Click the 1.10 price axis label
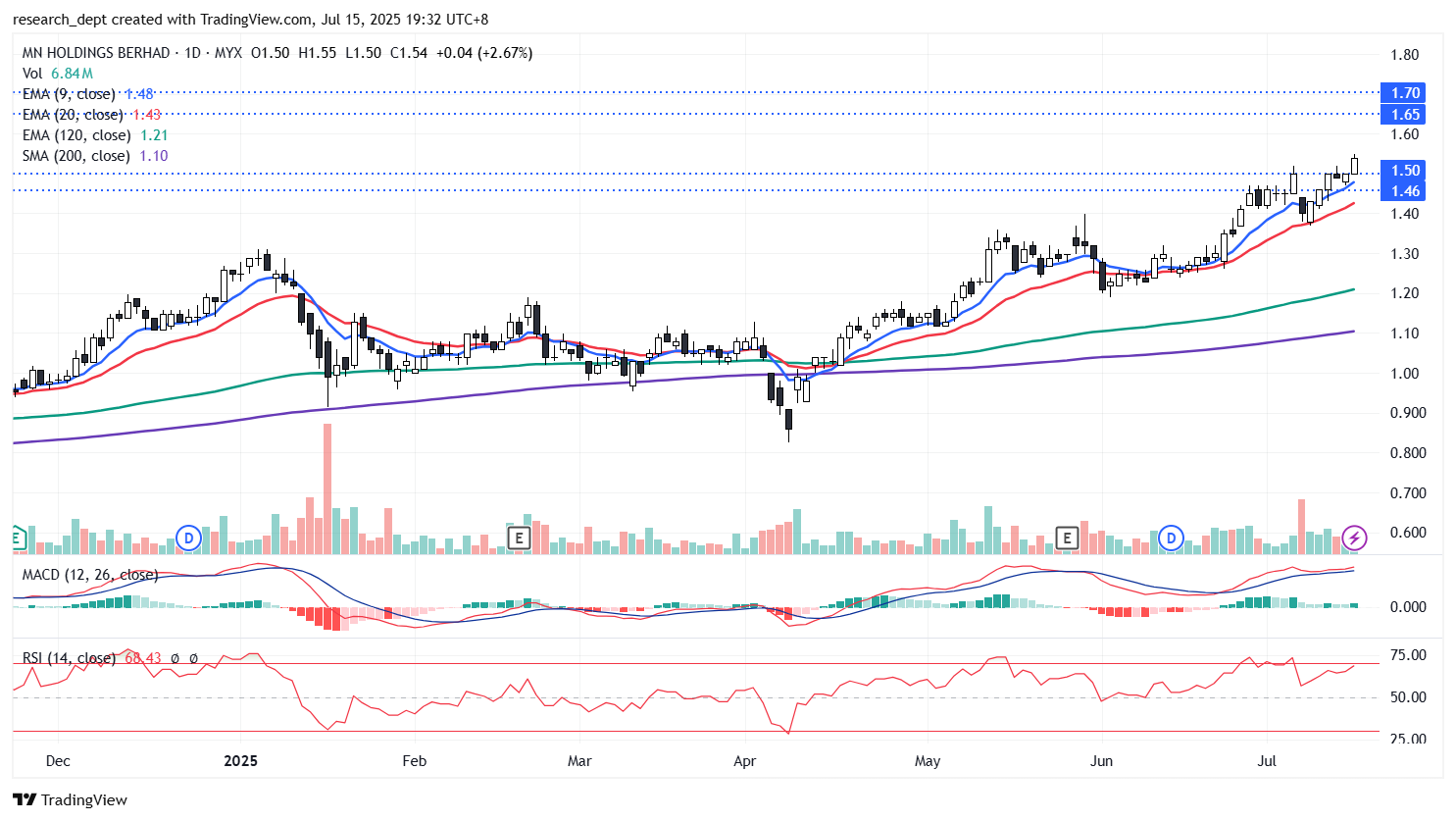Image resolution: width=1456 pixels, height=821 pixels. tap(1405, 334)
